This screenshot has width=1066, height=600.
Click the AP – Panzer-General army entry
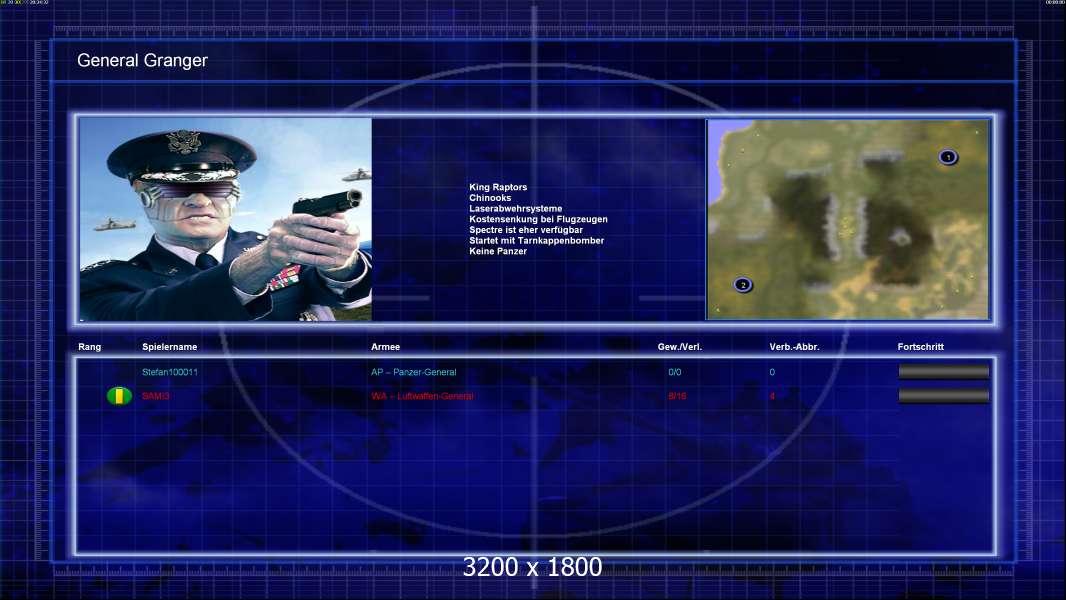tap(413, 372)
